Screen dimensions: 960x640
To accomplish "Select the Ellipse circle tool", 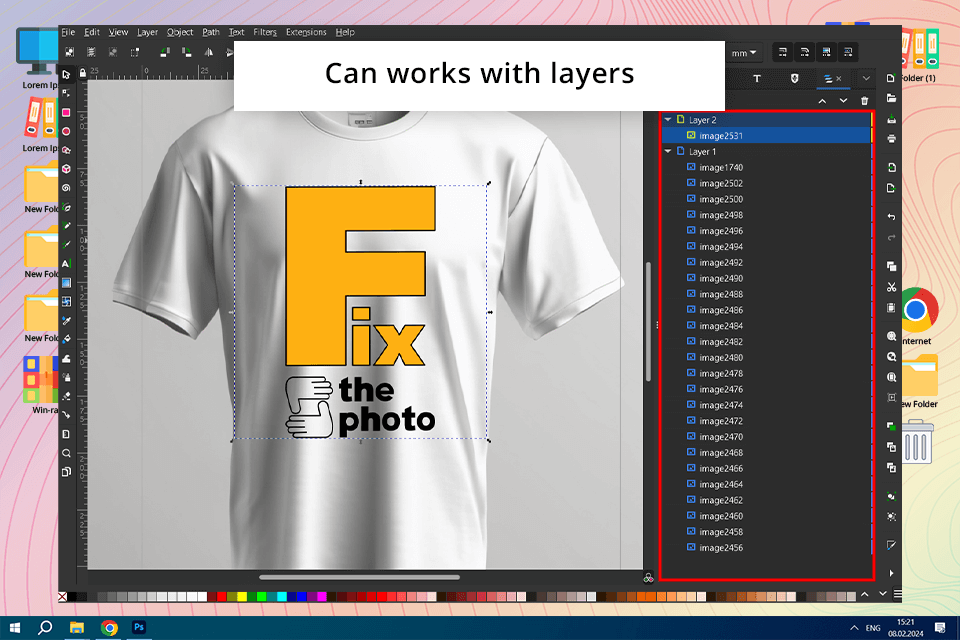I will point(66,132).
